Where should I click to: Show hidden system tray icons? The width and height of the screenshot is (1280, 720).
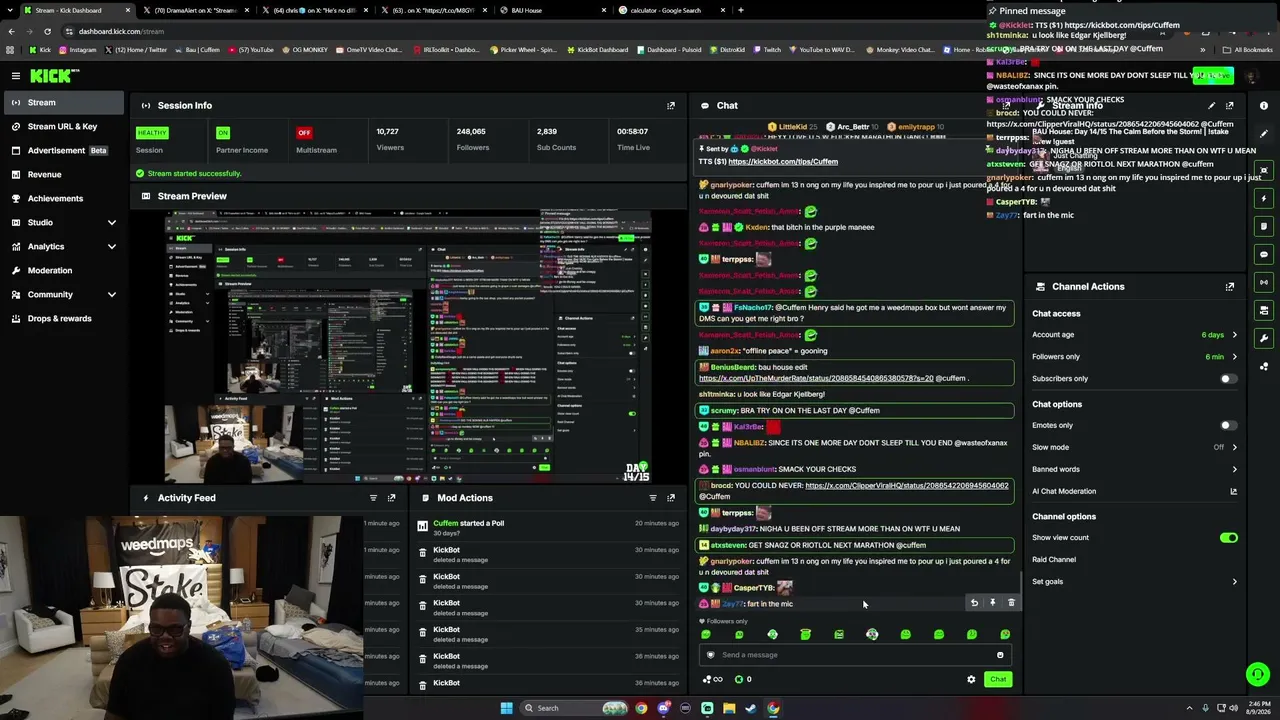point(1190,708)
